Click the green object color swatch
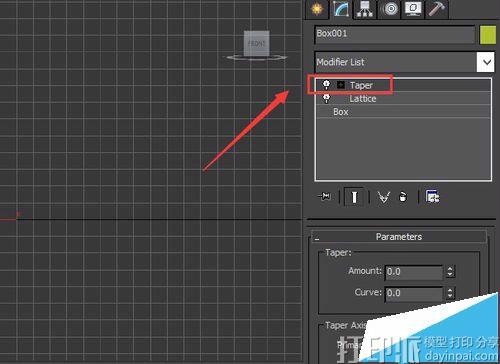The image size is (500, 364). click(488, 35)
